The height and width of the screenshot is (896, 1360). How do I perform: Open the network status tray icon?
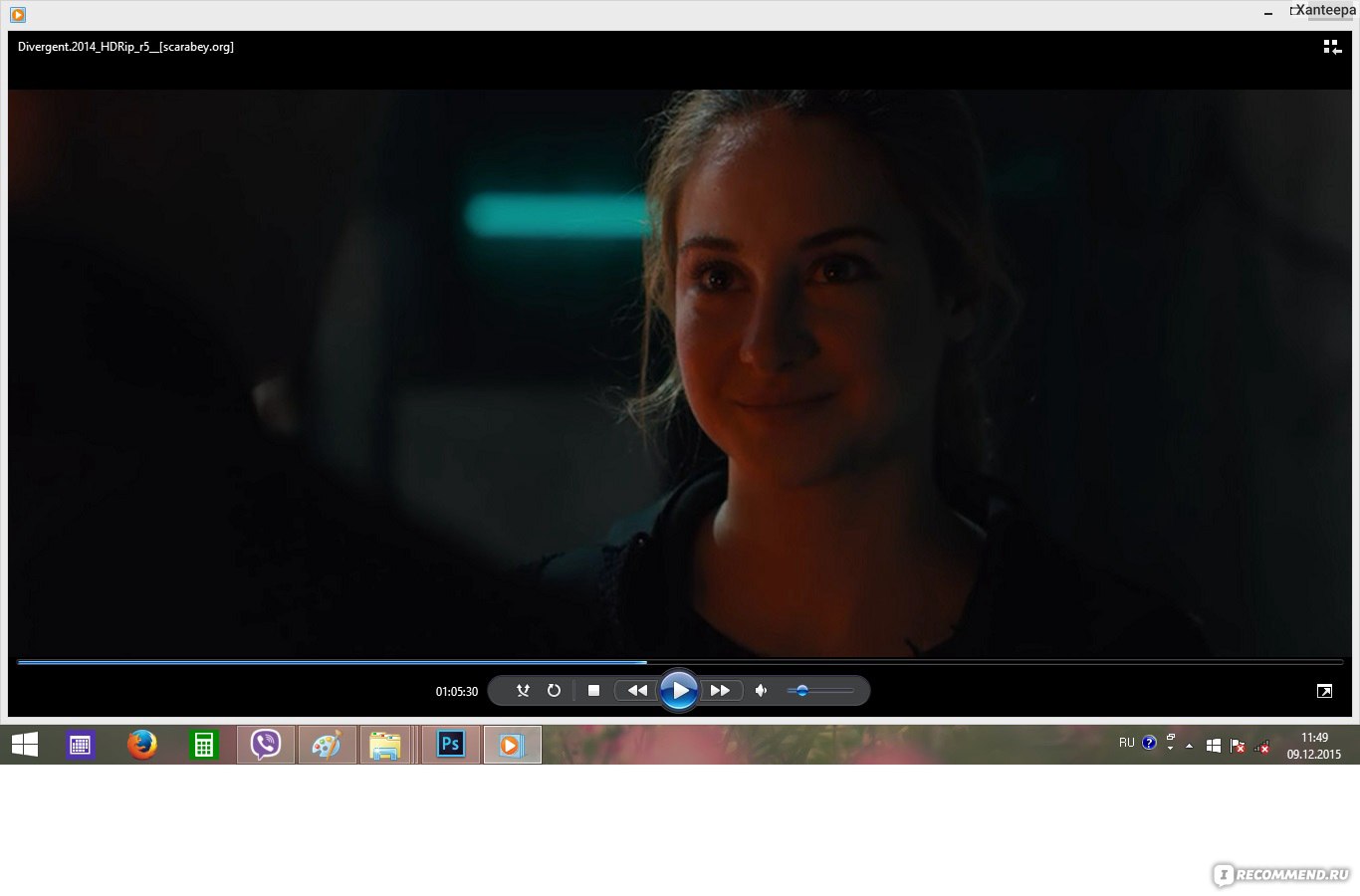pyautogui.click(x=1262, y=746)
